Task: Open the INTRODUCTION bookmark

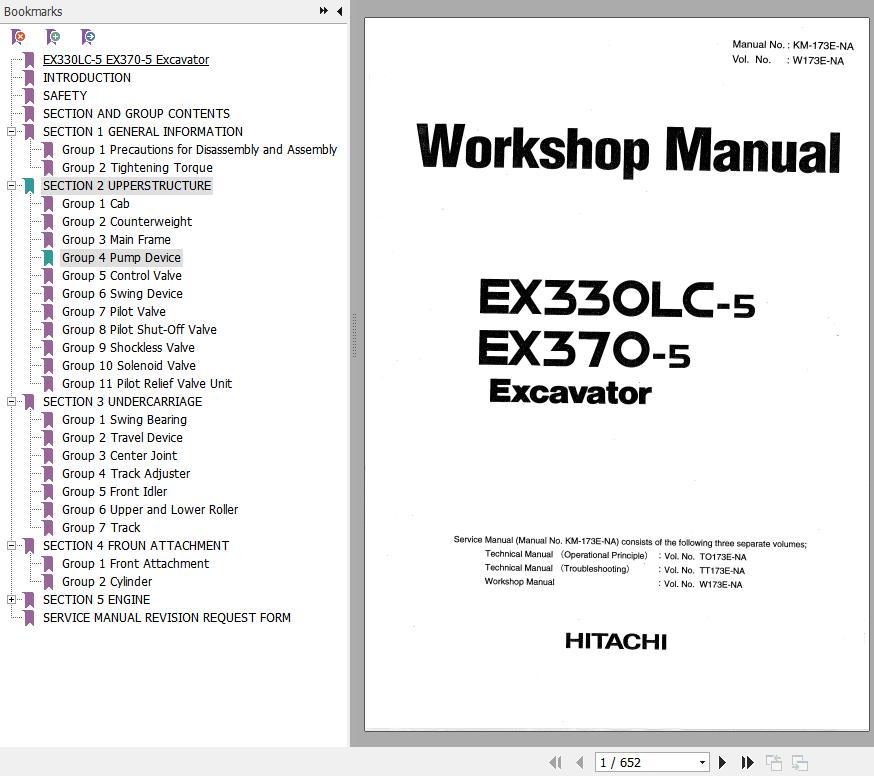Action: (87, 77)
